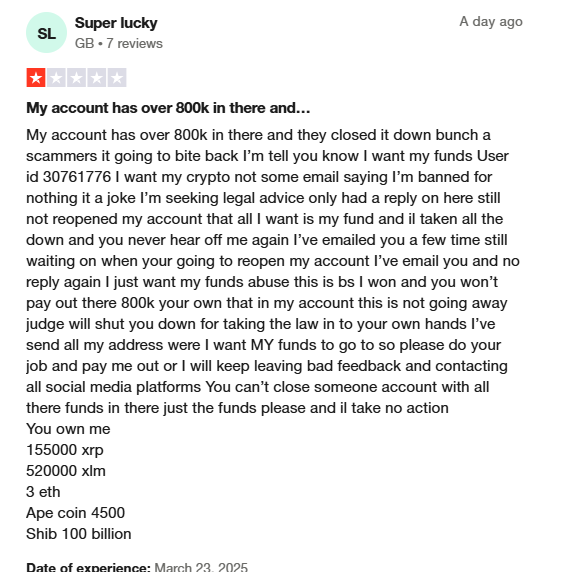Screen dimensions: 582x572
Task: Click the fourth grey star
Action: pyautogui.click(x=97, y=78)
